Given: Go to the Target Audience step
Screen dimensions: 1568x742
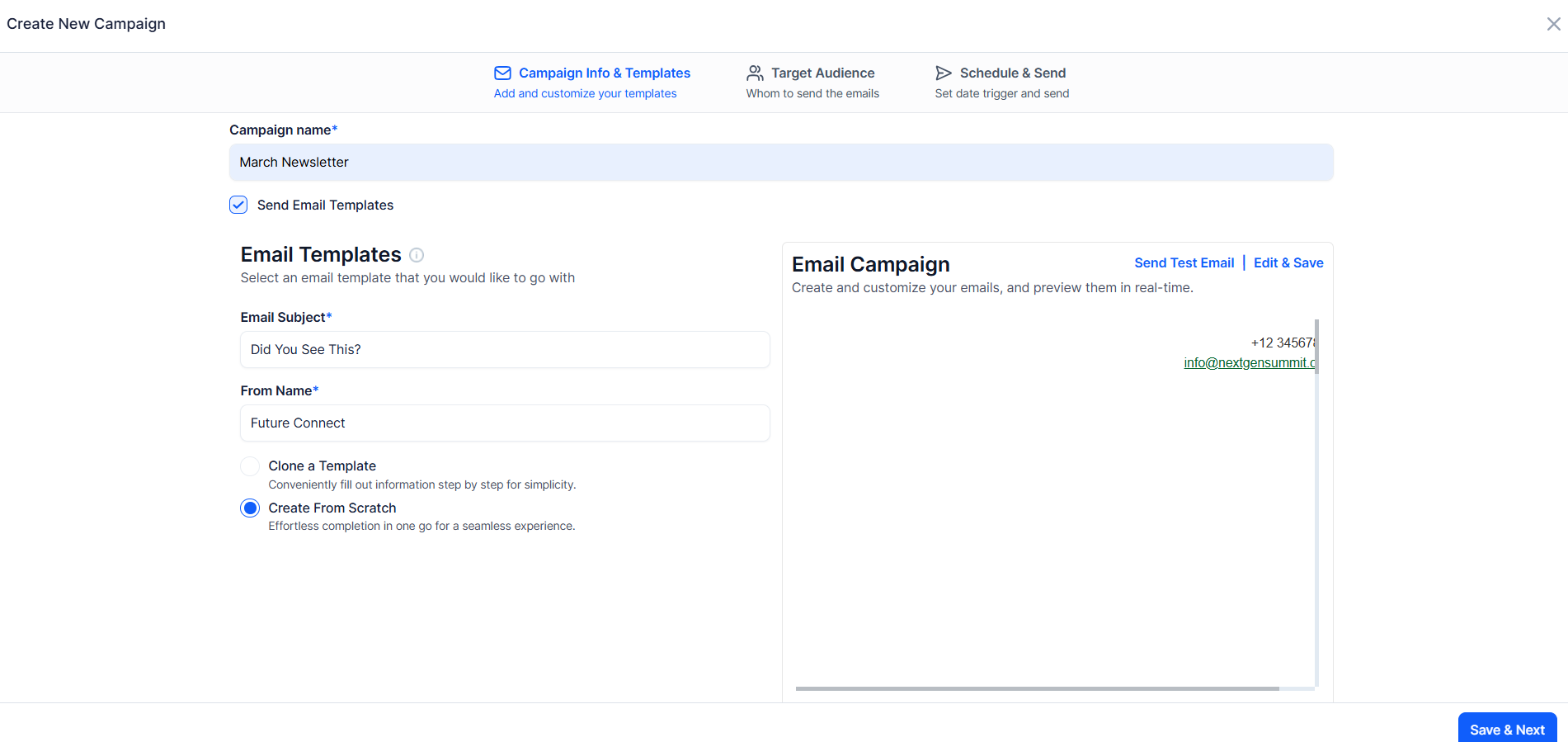Looking at the screenshot, I should [x=822, y=73].
